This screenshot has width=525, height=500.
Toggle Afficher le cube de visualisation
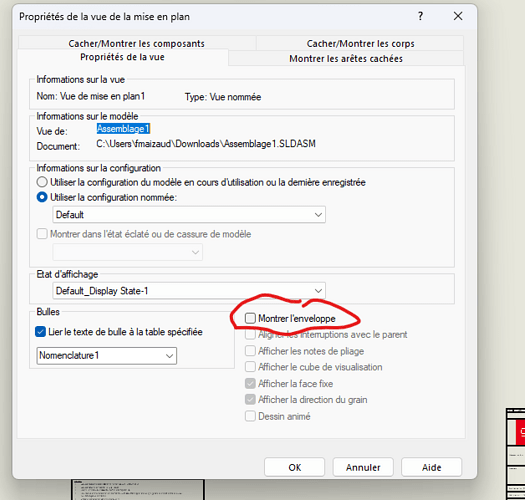coord(250,367)
